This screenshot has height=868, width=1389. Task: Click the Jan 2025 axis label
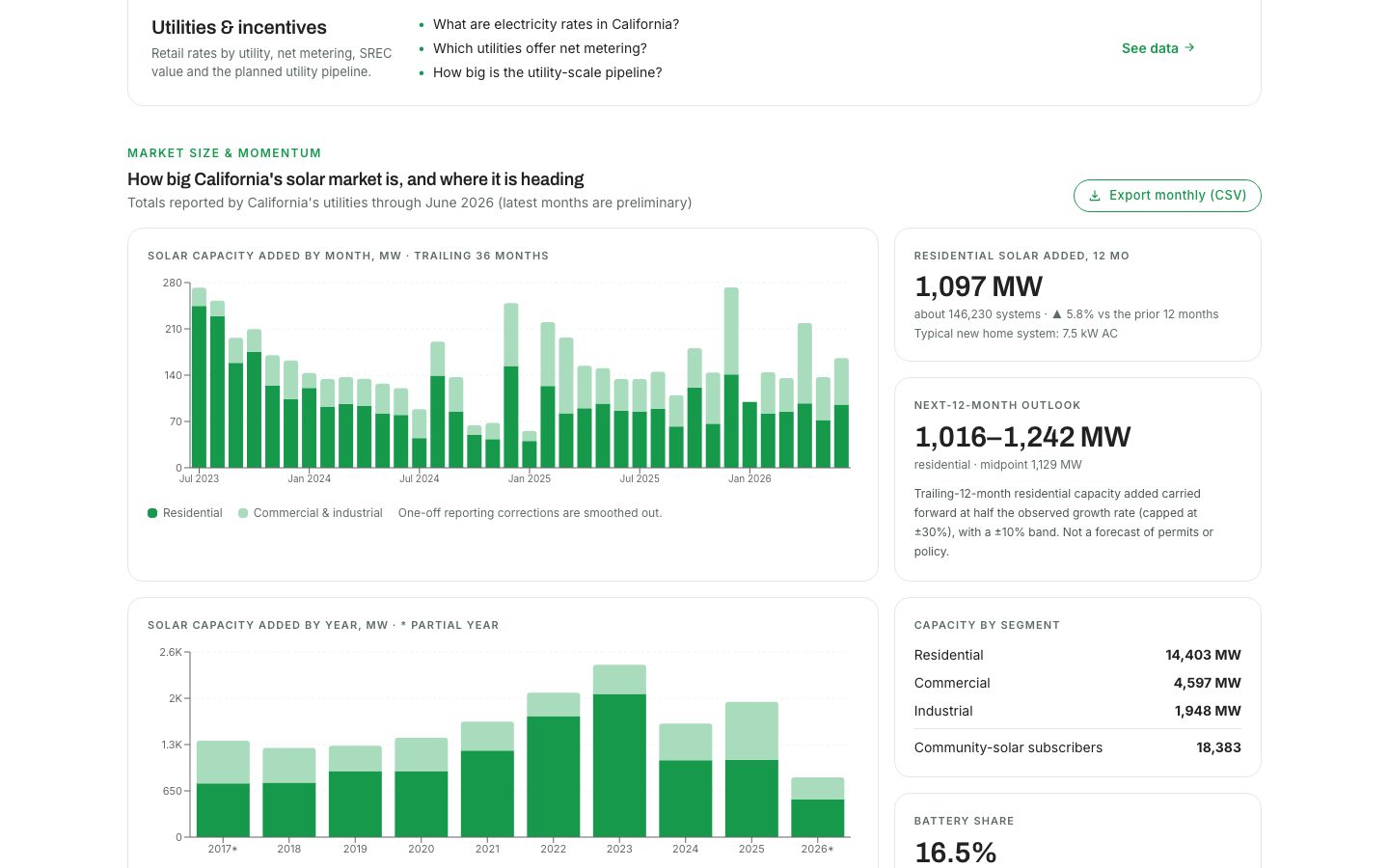pos(530,478)
